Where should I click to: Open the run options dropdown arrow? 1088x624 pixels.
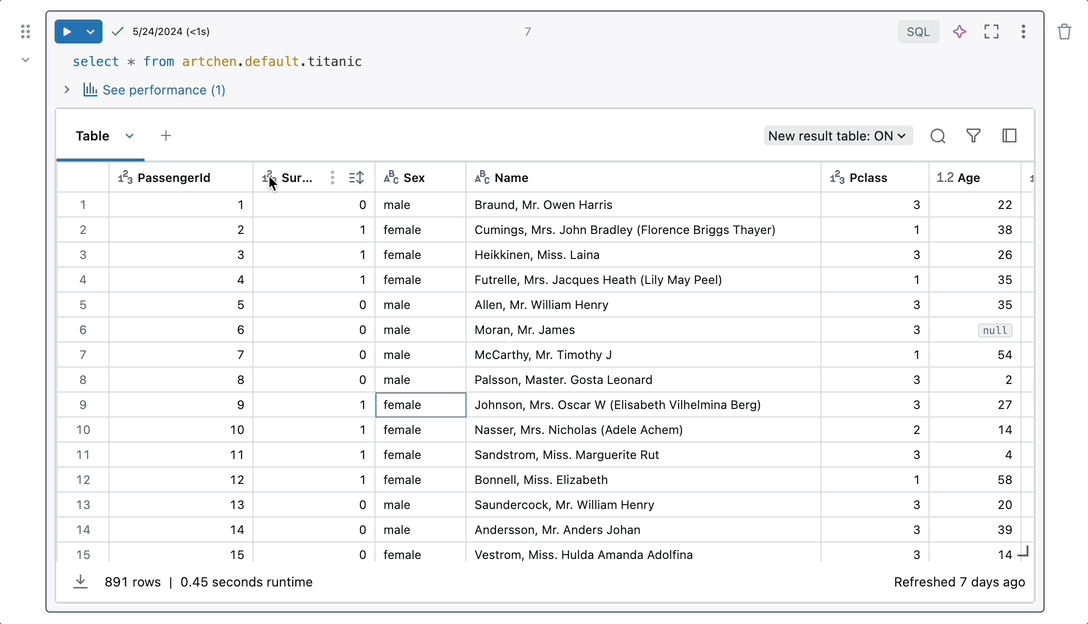coord(91,32)
